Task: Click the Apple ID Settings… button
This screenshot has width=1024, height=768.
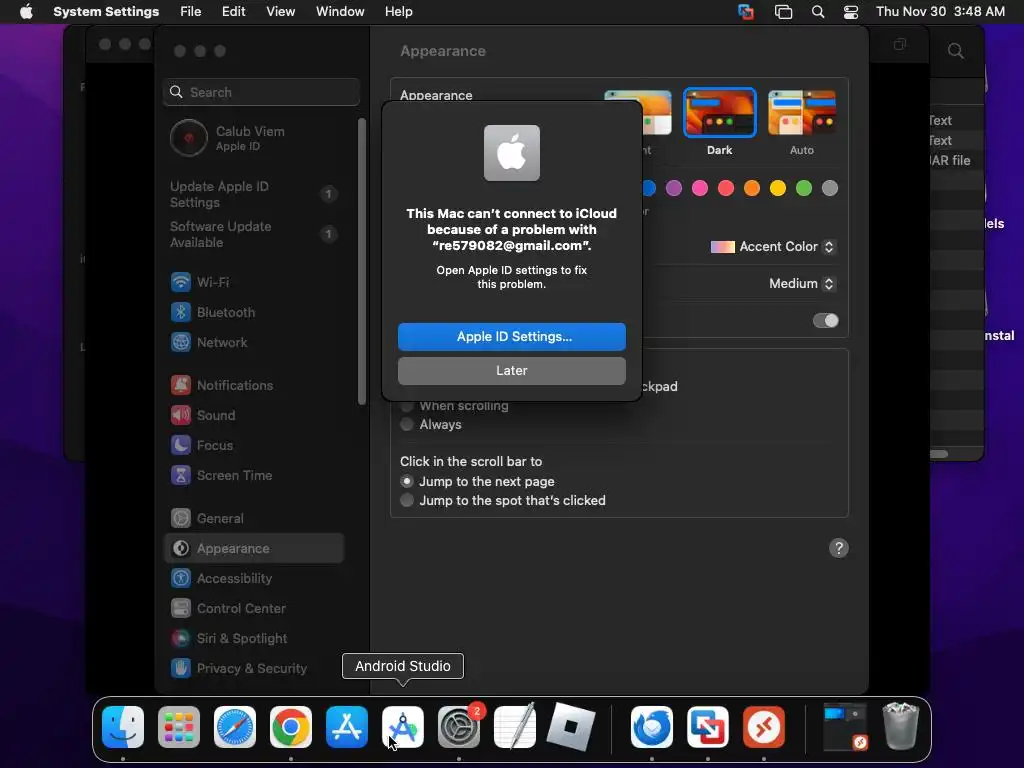Action: click(511, 336)
